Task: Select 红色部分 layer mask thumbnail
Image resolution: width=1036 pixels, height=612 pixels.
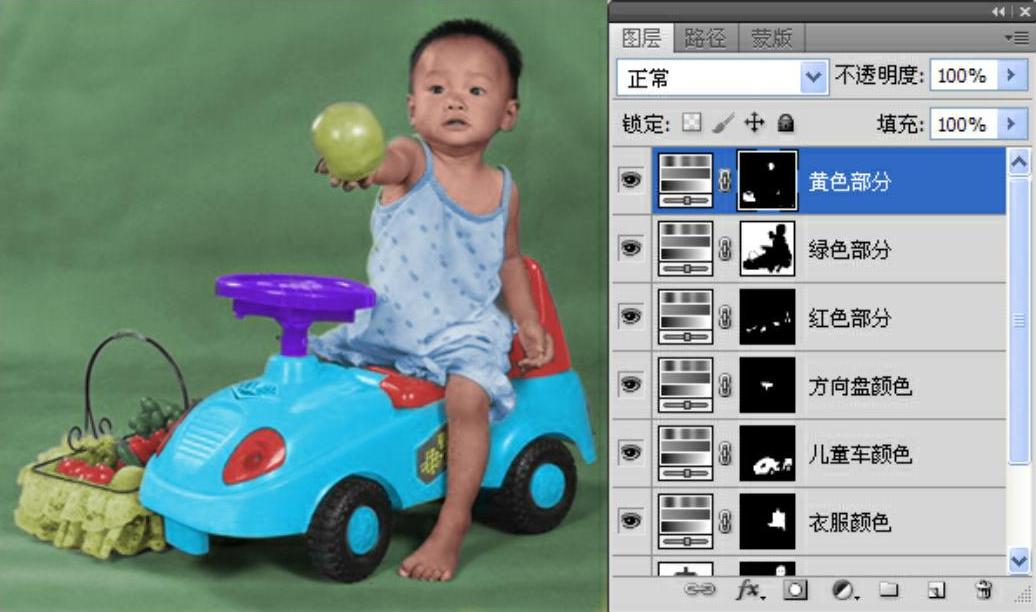Action: pos(767,317)
